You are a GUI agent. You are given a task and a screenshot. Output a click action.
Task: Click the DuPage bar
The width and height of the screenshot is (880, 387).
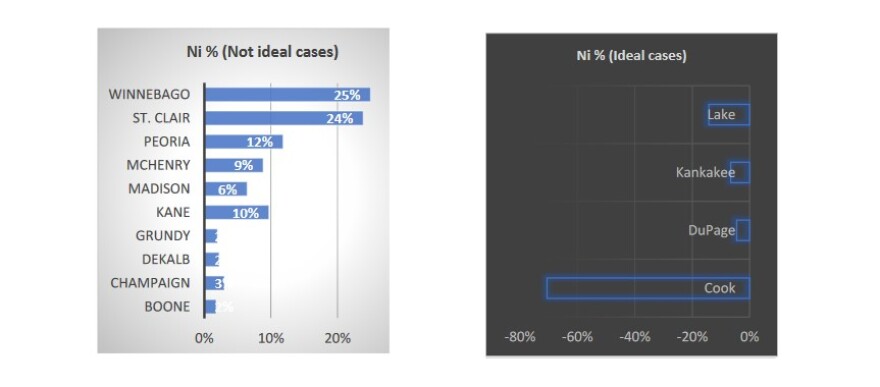(743, 231)
